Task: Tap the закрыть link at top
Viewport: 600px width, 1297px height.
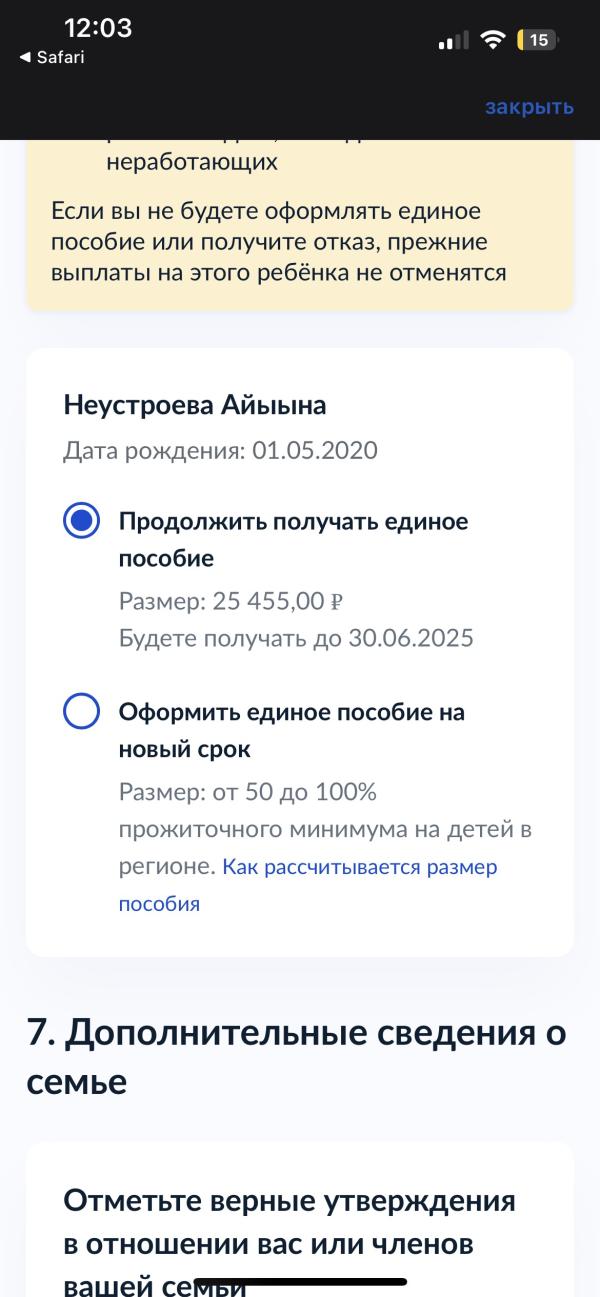Action: (529, 107)
